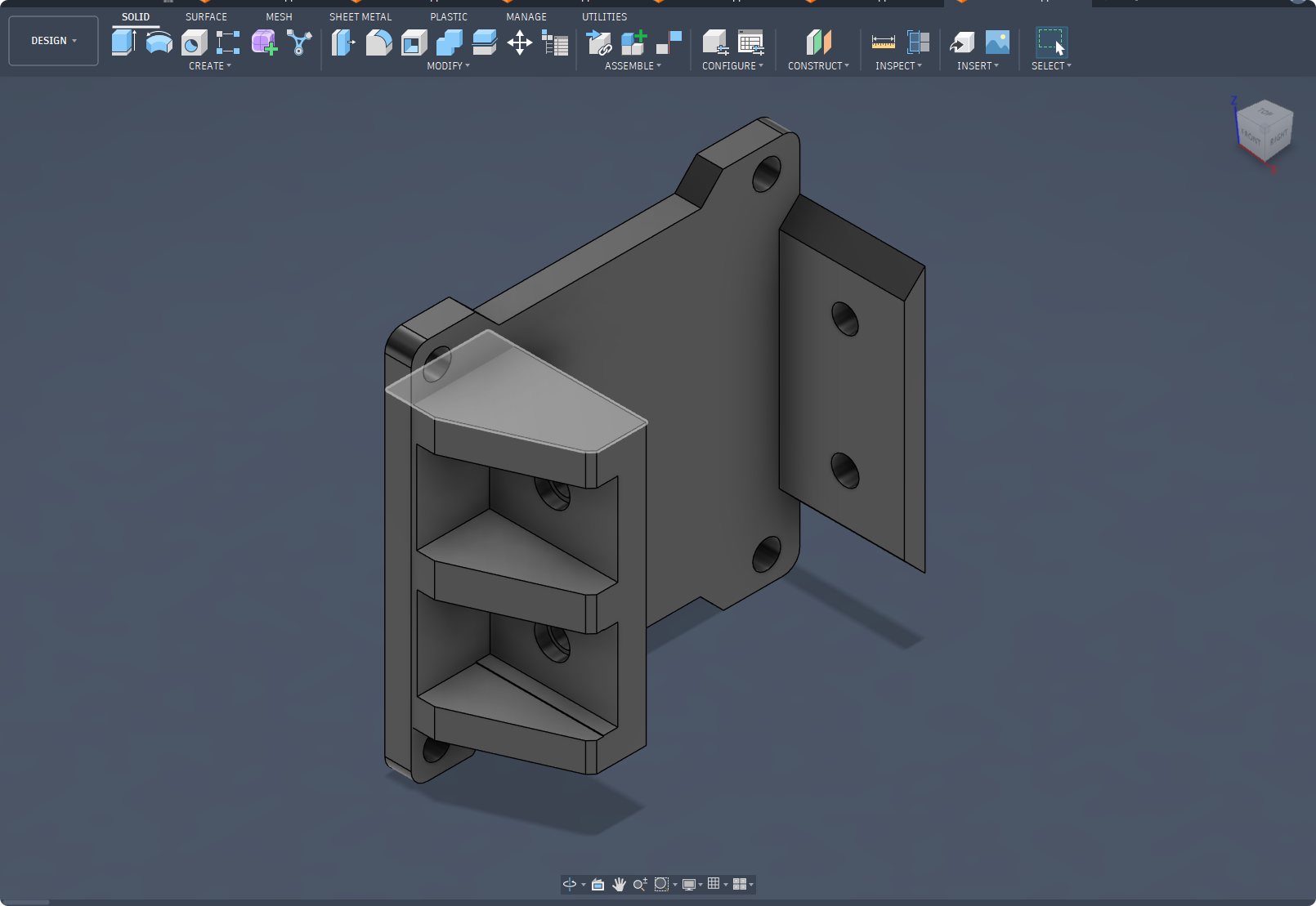Select the Interference inspect icon
1316x906 pixels.
point(918,42)
